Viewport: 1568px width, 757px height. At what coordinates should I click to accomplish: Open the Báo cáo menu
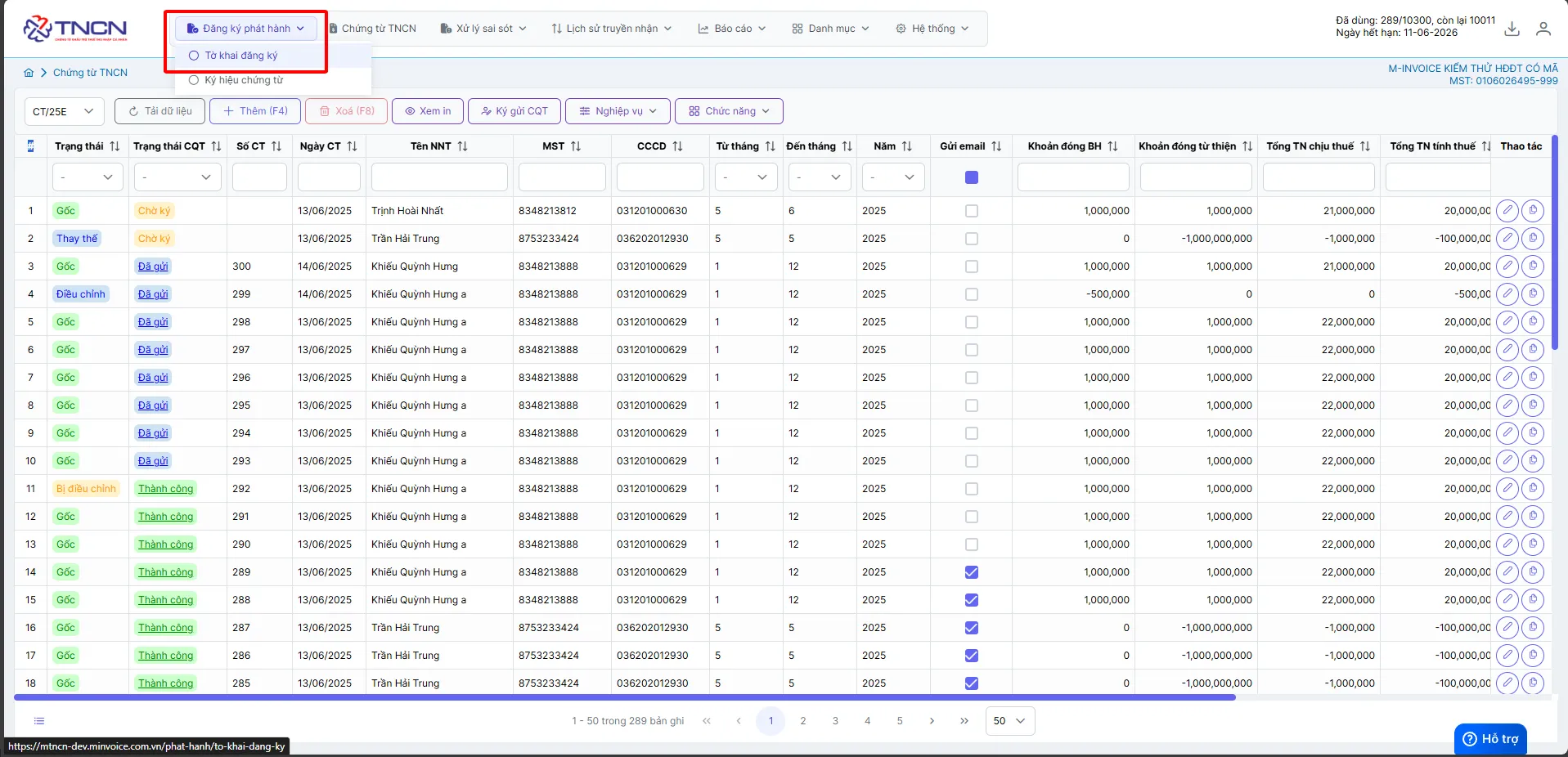point(732,29)
